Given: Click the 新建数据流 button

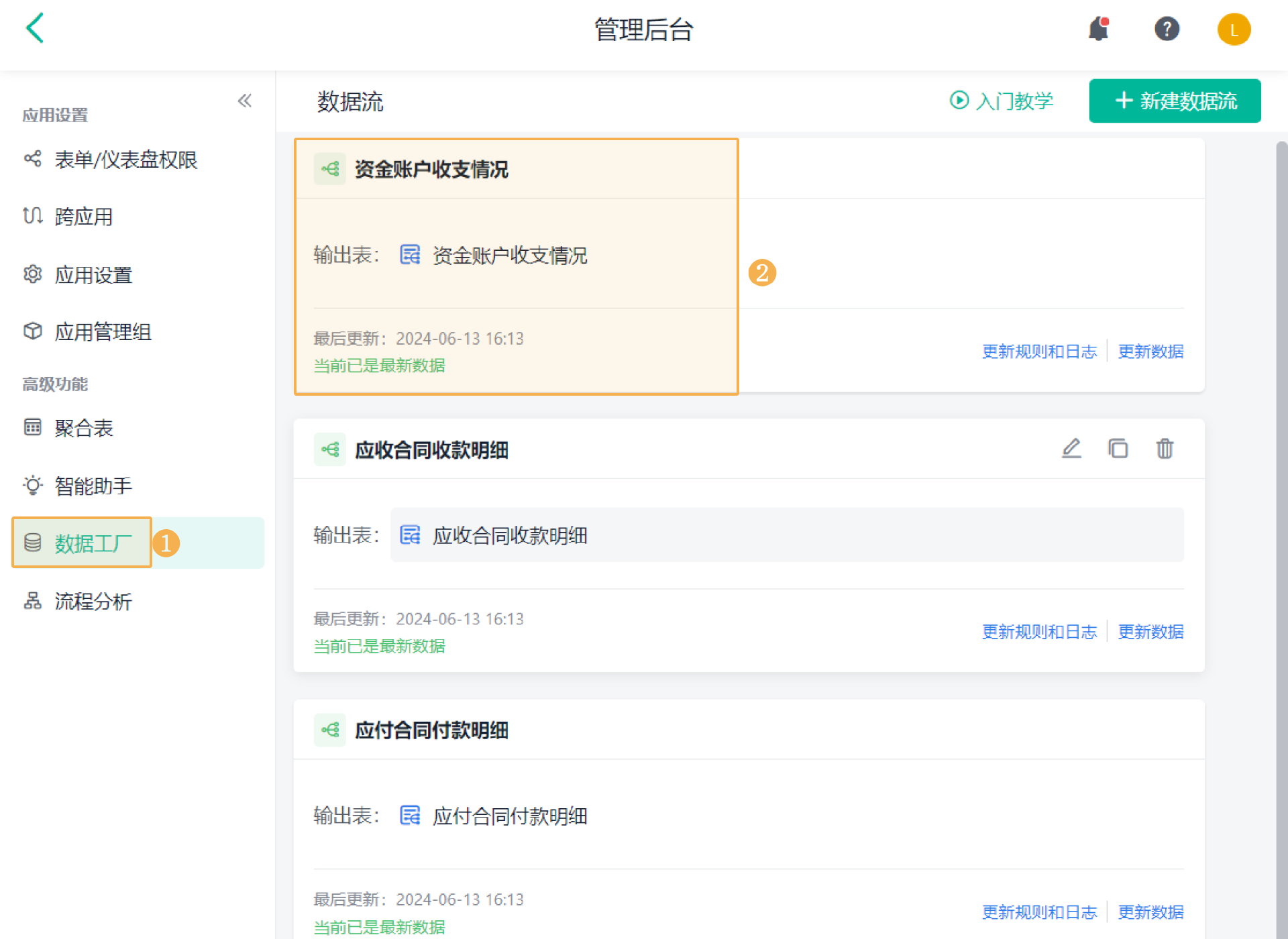Looking at the screenshot, I should (1175, 101).
